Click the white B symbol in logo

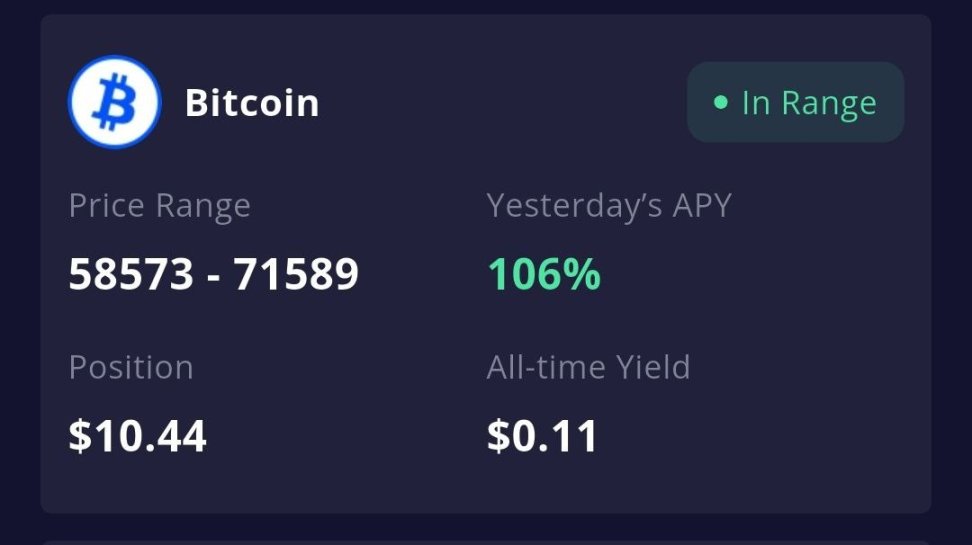[x=113, y=103]
